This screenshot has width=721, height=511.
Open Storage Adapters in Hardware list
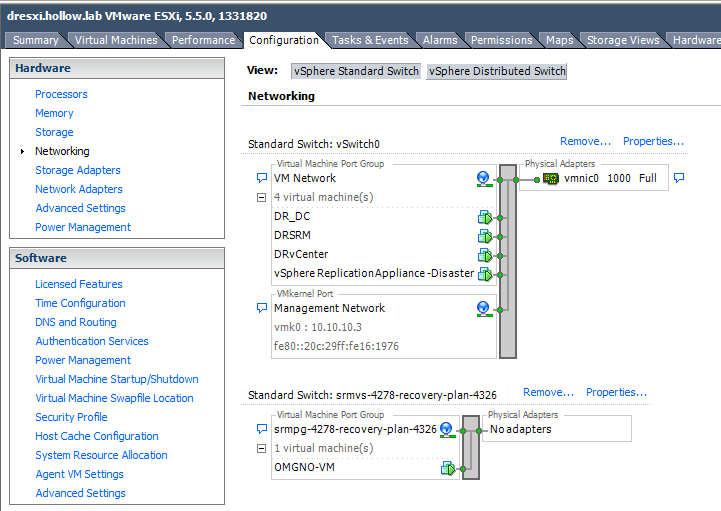[x=78, y=170]
